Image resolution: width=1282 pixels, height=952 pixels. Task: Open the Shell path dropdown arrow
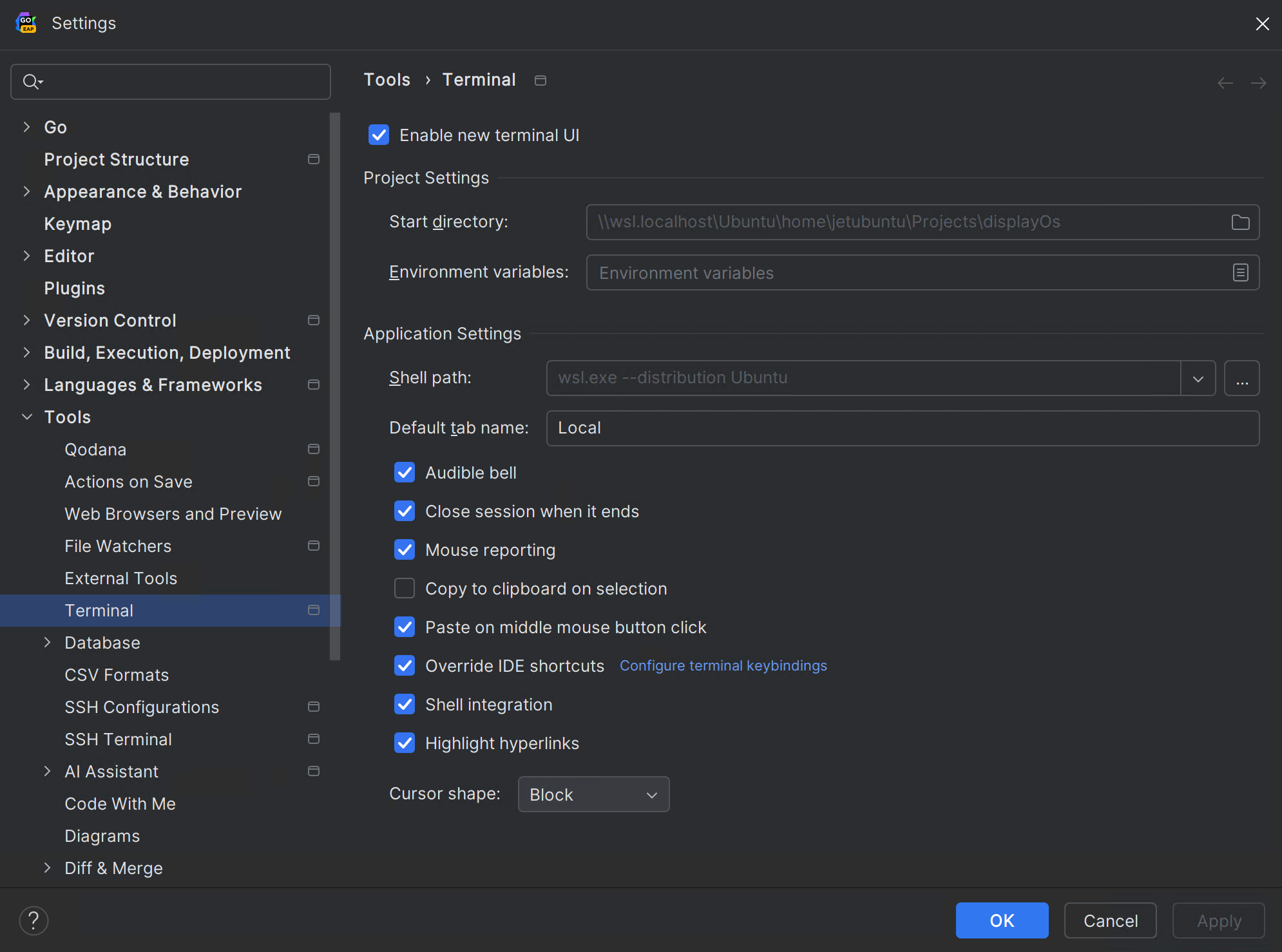click(1198, 378)
